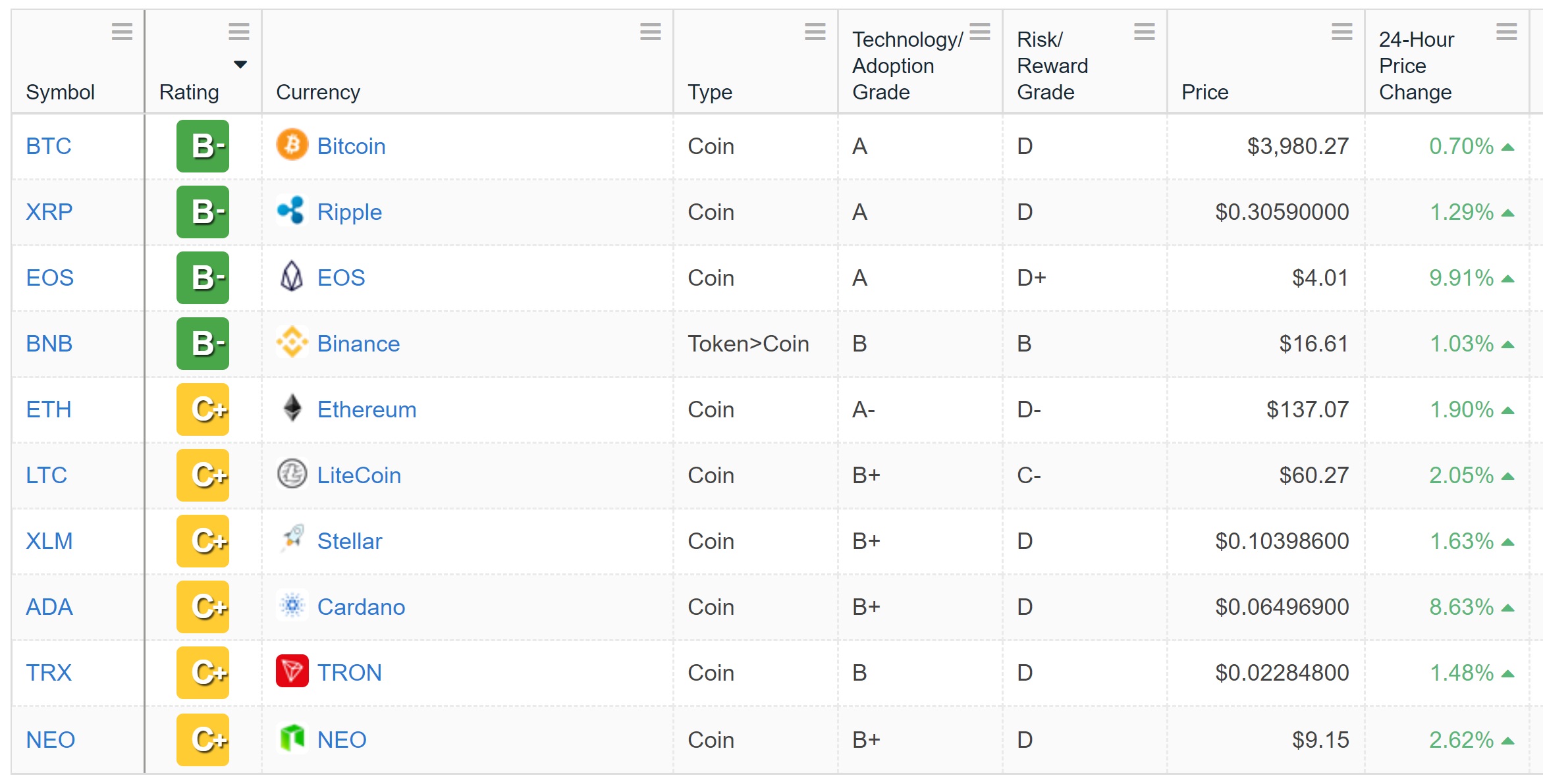This screenshot has height=784, width=1543.
Task: Click the EOS logo icon
Action: 292,276
